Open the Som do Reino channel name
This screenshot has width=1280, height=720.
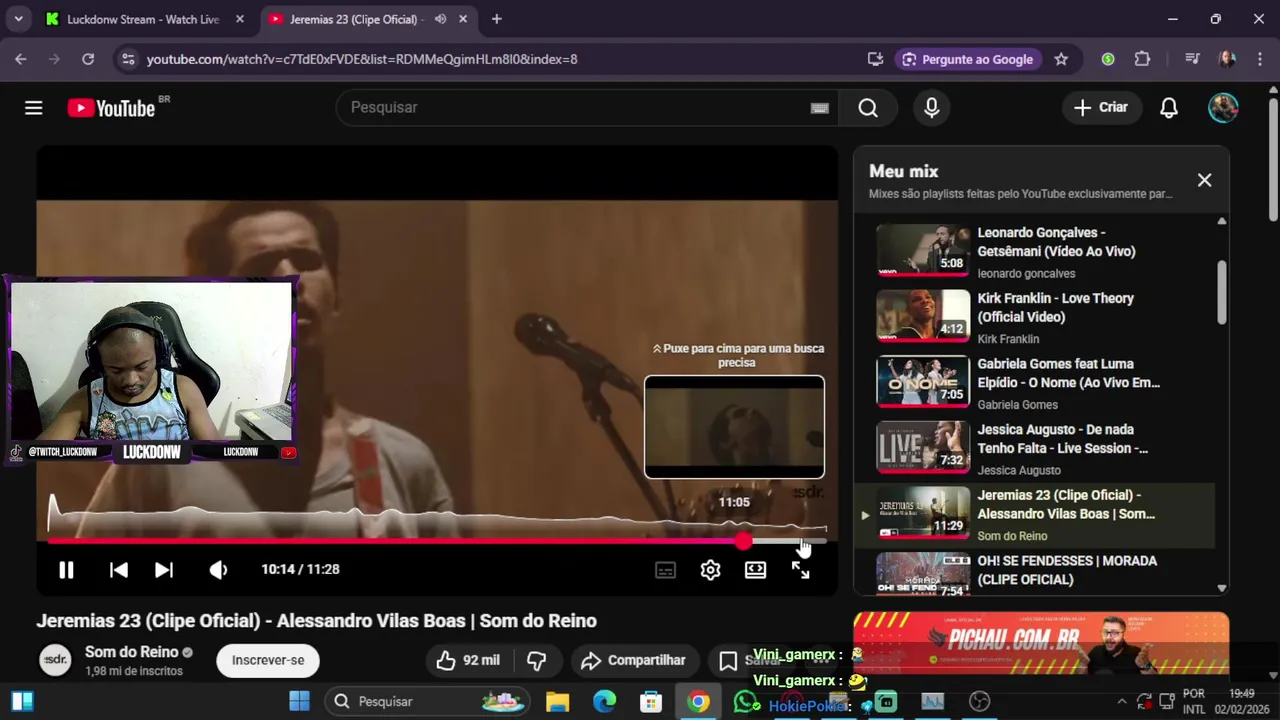pyautogui.click(x=131, y=652)
